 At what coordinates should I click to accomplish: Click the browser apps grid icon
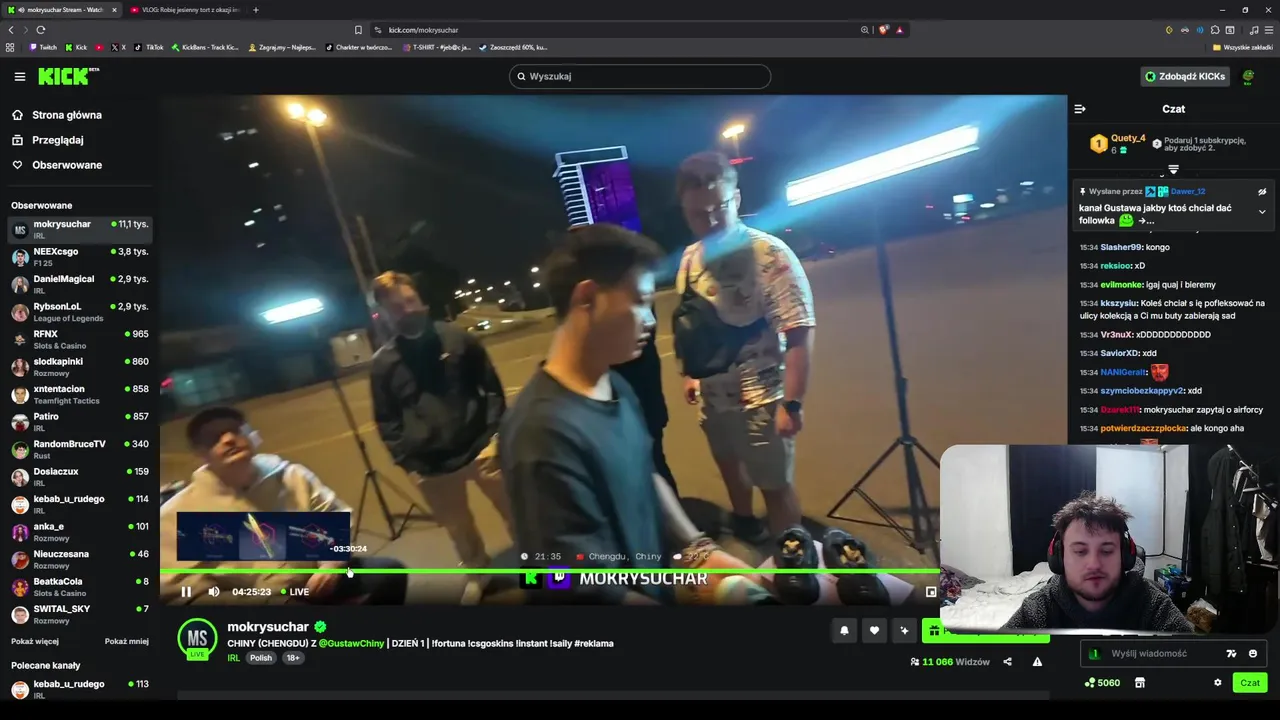10,47
